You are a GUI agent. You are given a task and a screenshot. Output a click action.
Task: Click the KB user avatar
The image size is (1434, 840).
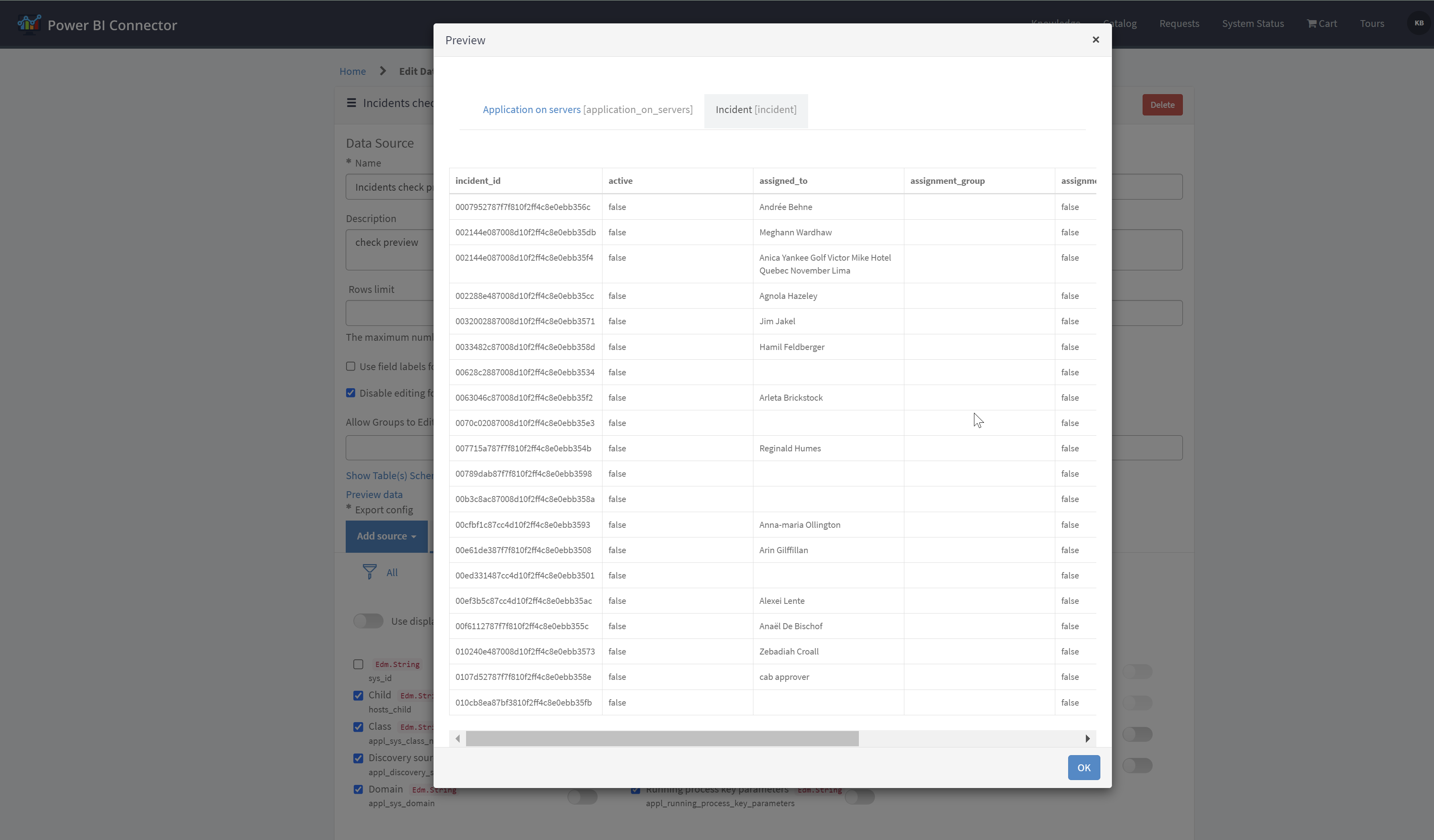point(1419,23)
